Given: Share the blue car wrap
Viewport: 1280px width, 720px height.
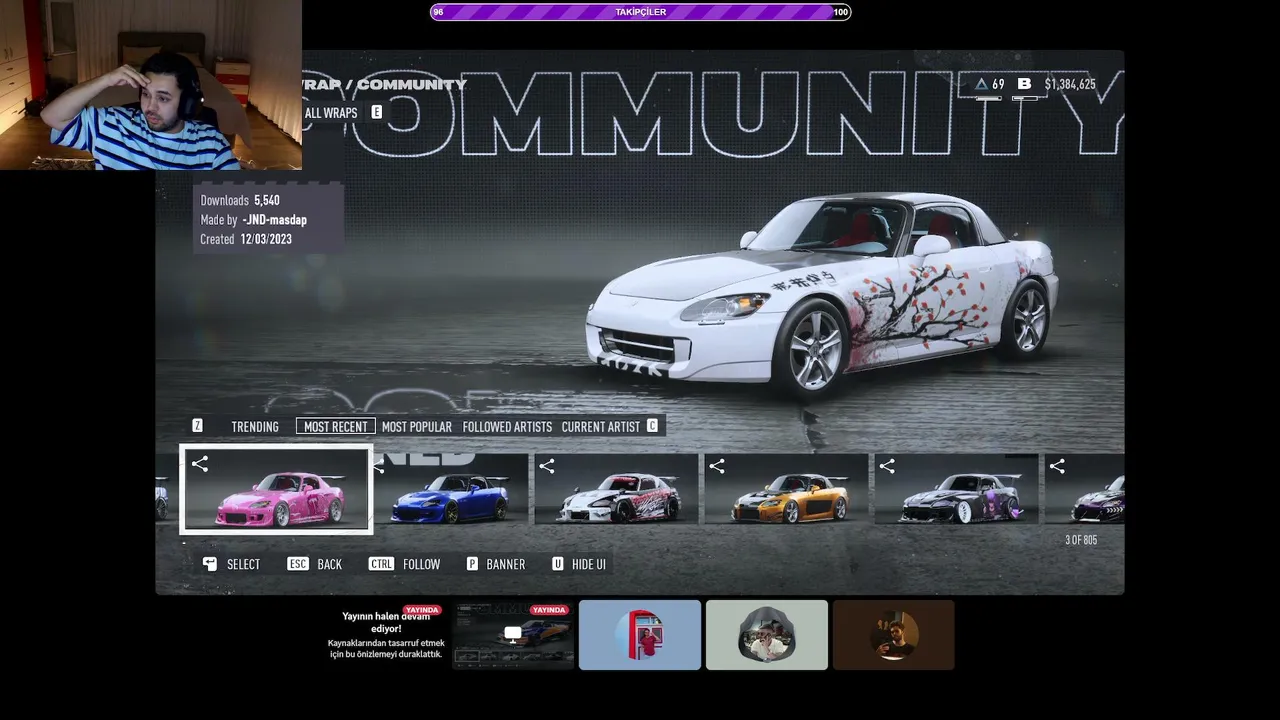Looking at the screenshot, I should (x=378, y=466).
